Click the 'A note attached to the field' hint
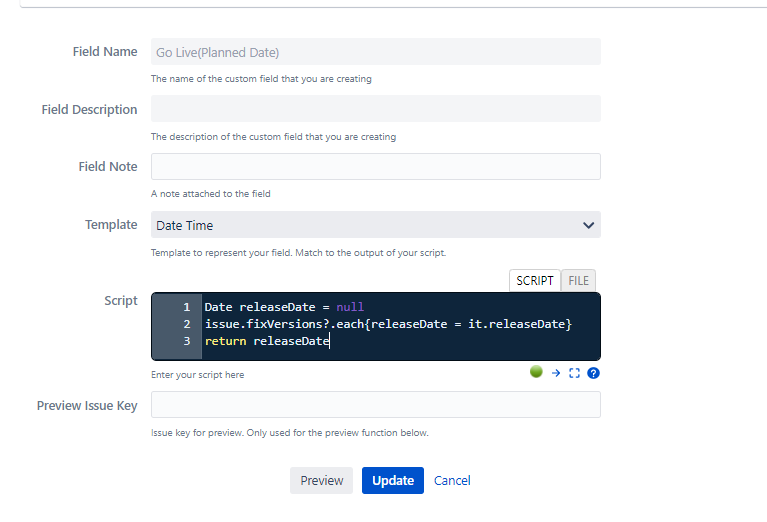Image resolution: width=767 pixels, height=522 pixels. pyautogui.click(x=211, y=194)
